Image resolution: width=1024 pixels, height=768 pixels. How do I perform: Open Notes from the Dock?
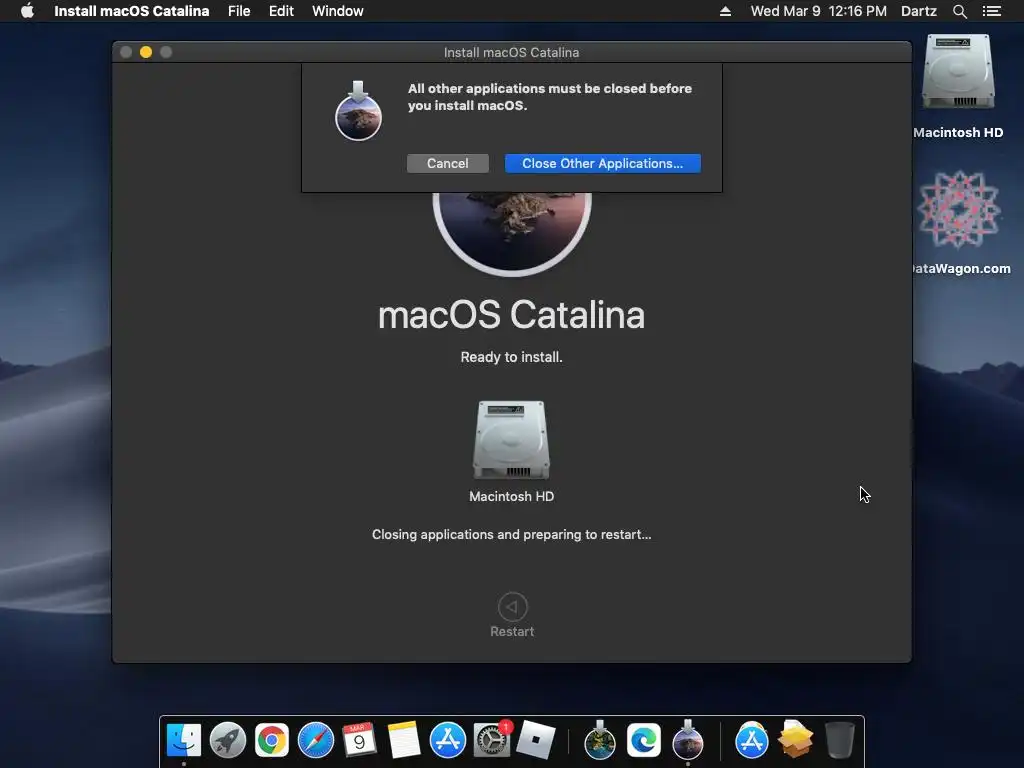[x=404, y=740]
